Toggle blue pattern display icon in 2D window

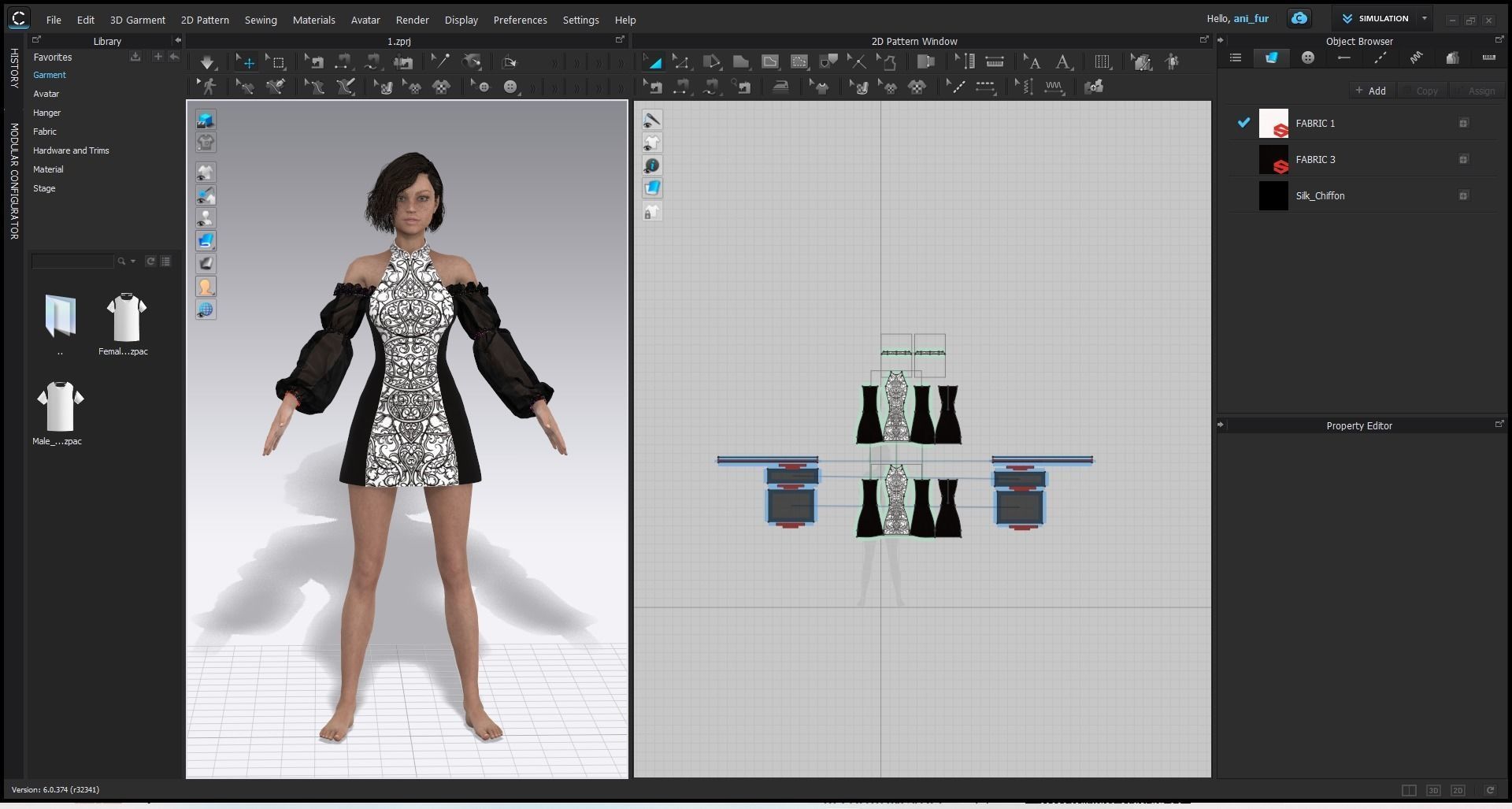(652, 188)
